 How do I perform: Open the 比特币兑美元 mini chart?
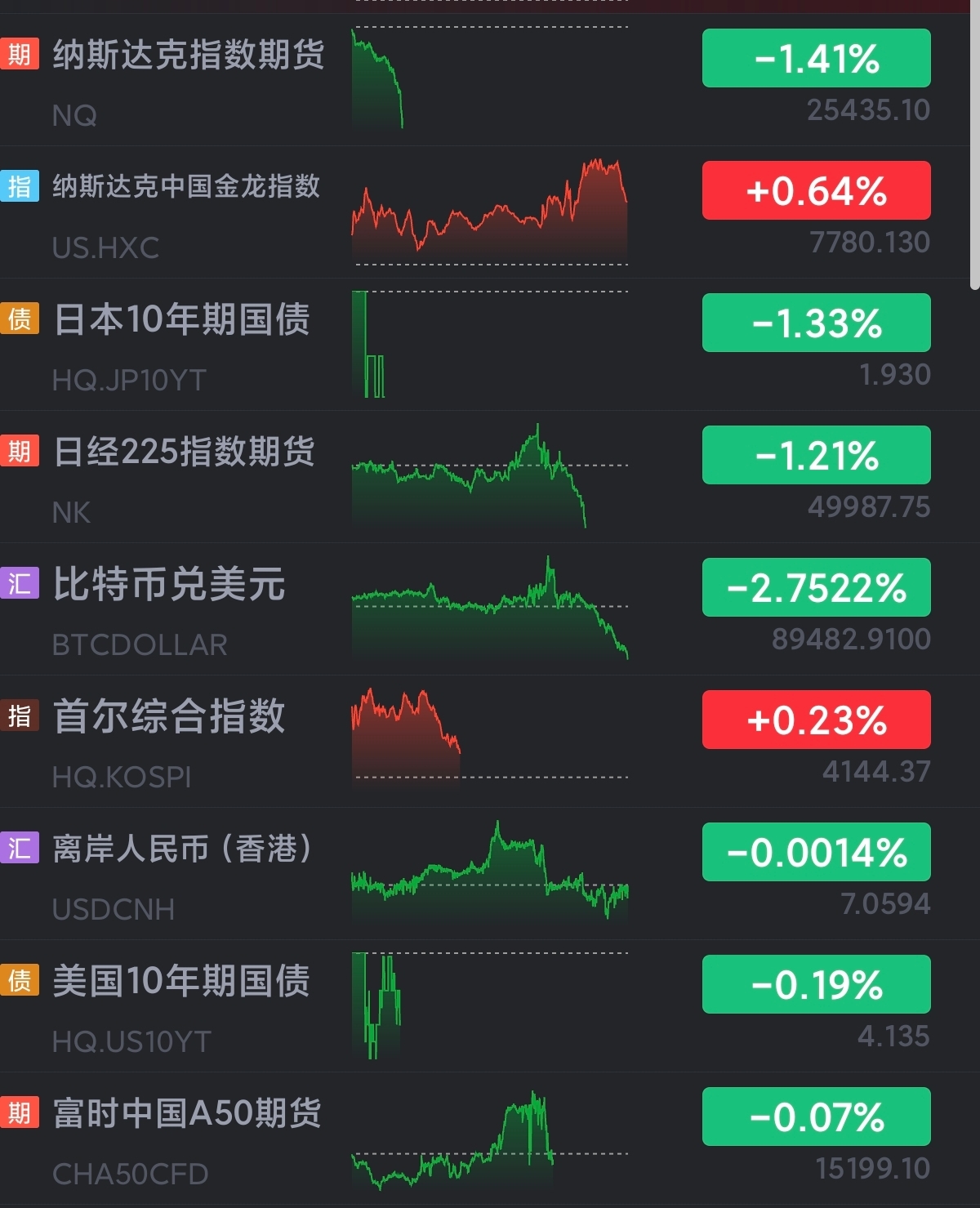point(490,608)
